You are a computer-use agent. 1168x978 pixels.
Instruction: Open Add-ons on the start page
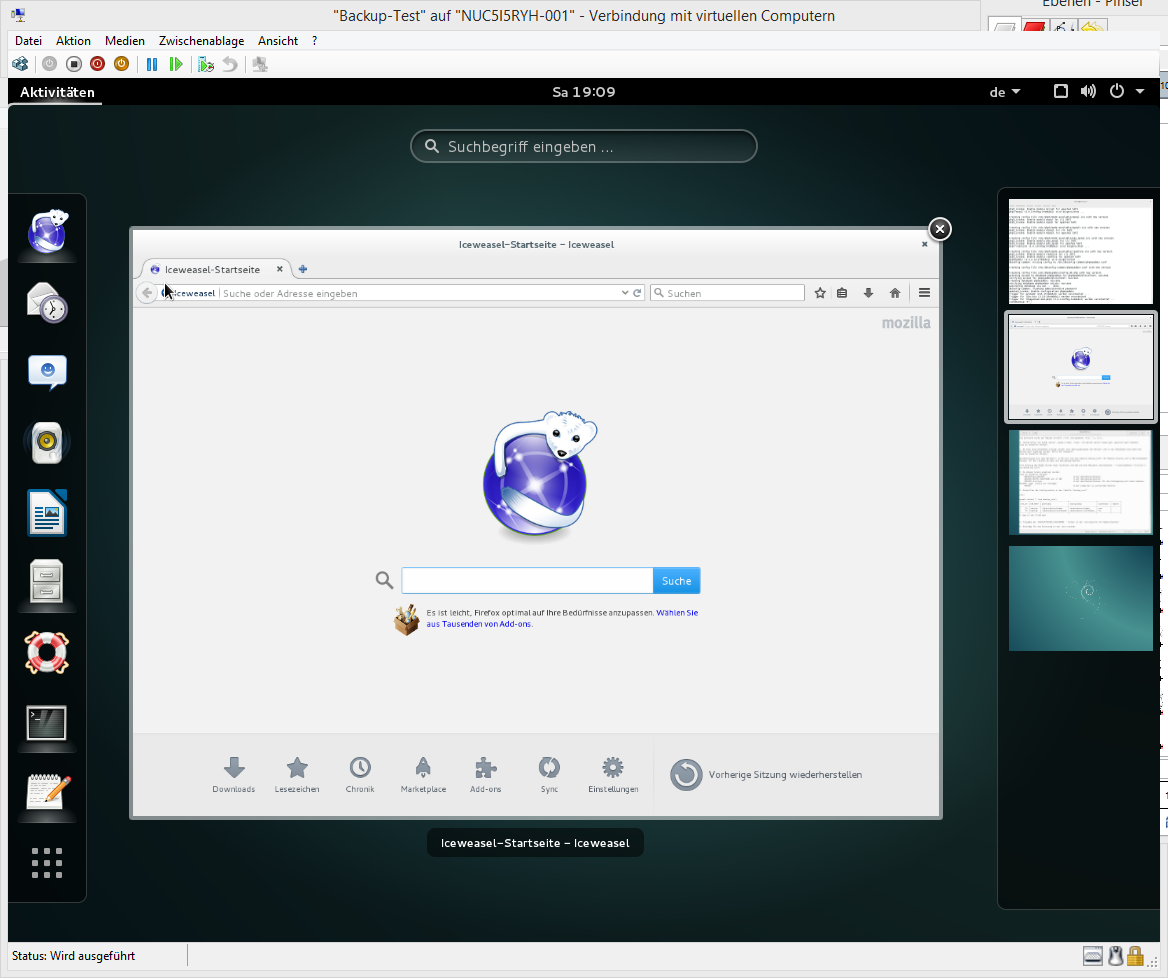point(486,775)
